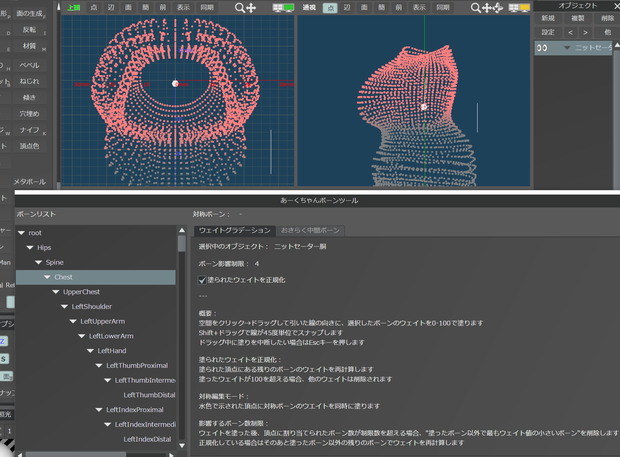This screenshot has height=457, width=620.
Task: Click the 上面 view label
Action: coord(74,8)
